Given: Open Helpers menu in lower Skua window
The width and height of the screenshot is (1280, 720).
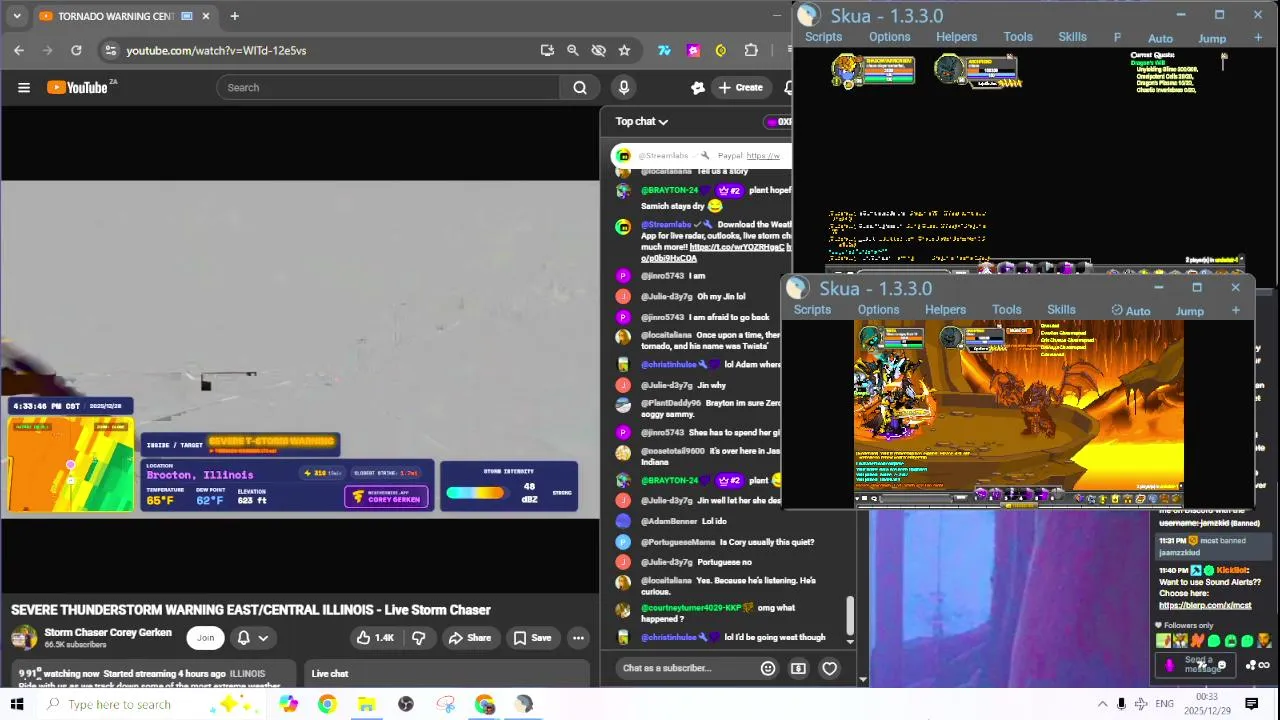Looking at the screenshot, I should pyautogui.click(x=946, y=310).
